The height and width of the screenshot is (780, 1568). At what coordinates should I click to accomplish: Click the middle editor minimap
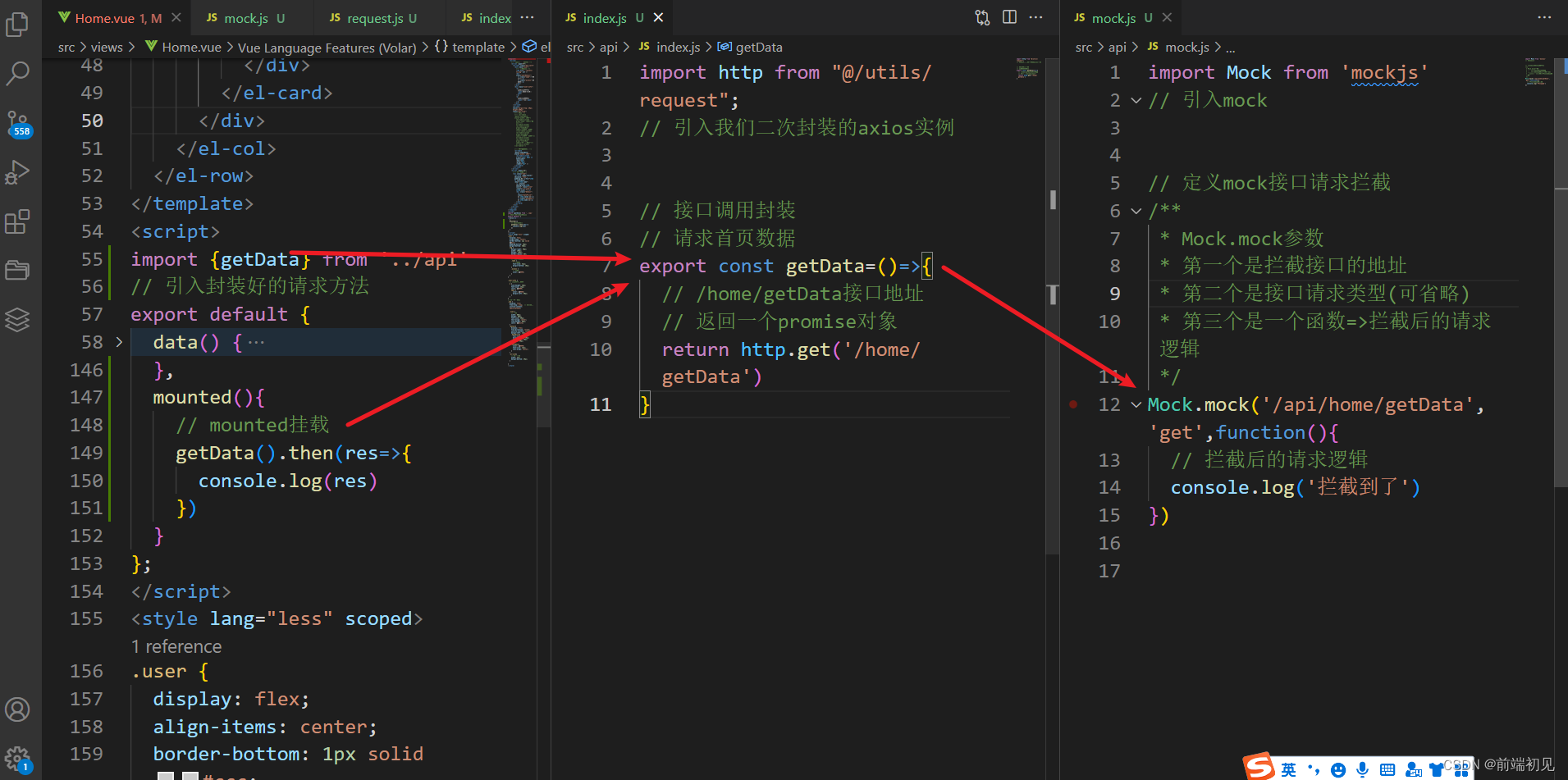tap(1027, 68)
